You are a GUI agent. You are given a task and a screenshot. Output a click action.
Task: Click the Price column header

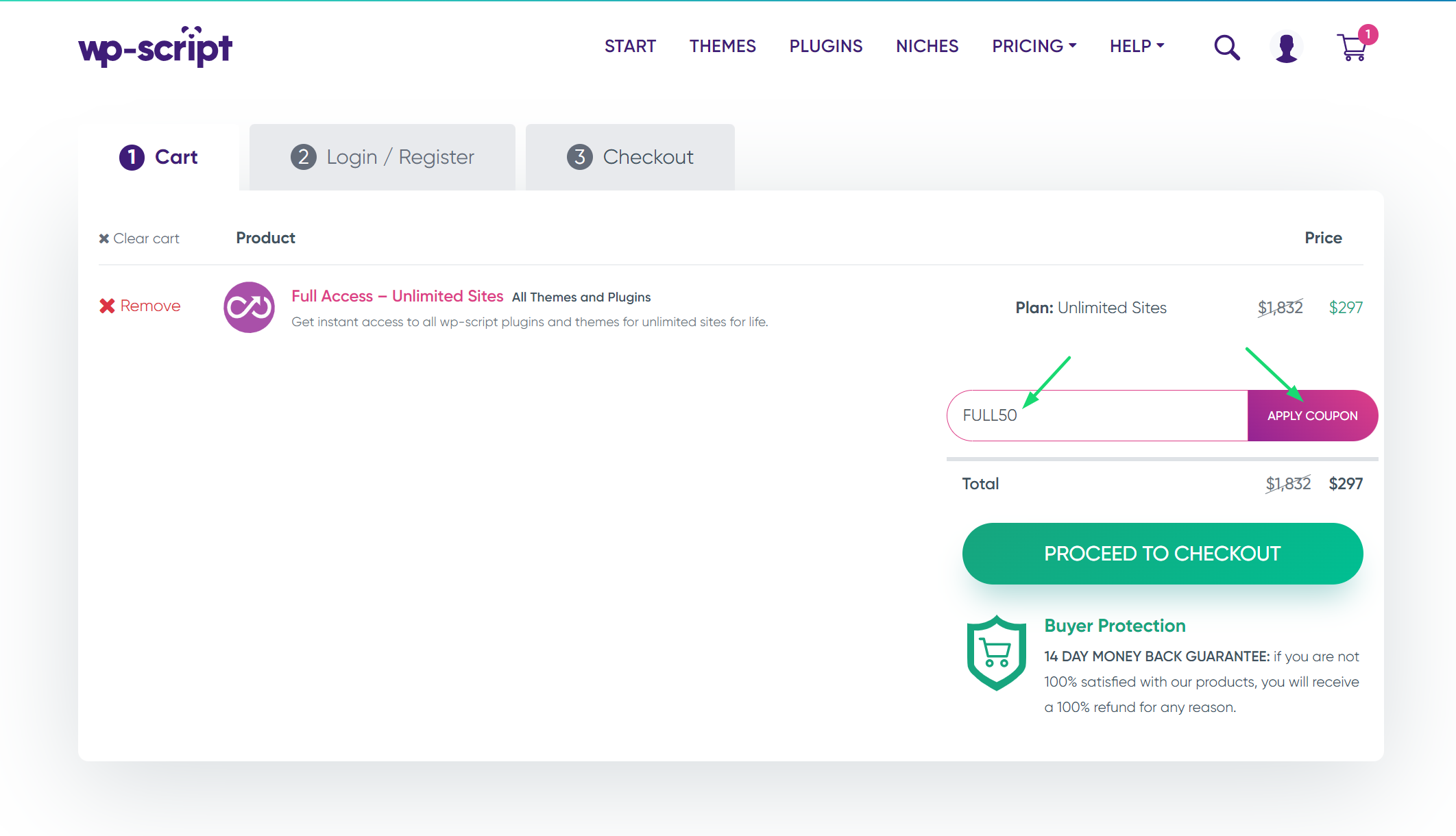(1323, 238)
